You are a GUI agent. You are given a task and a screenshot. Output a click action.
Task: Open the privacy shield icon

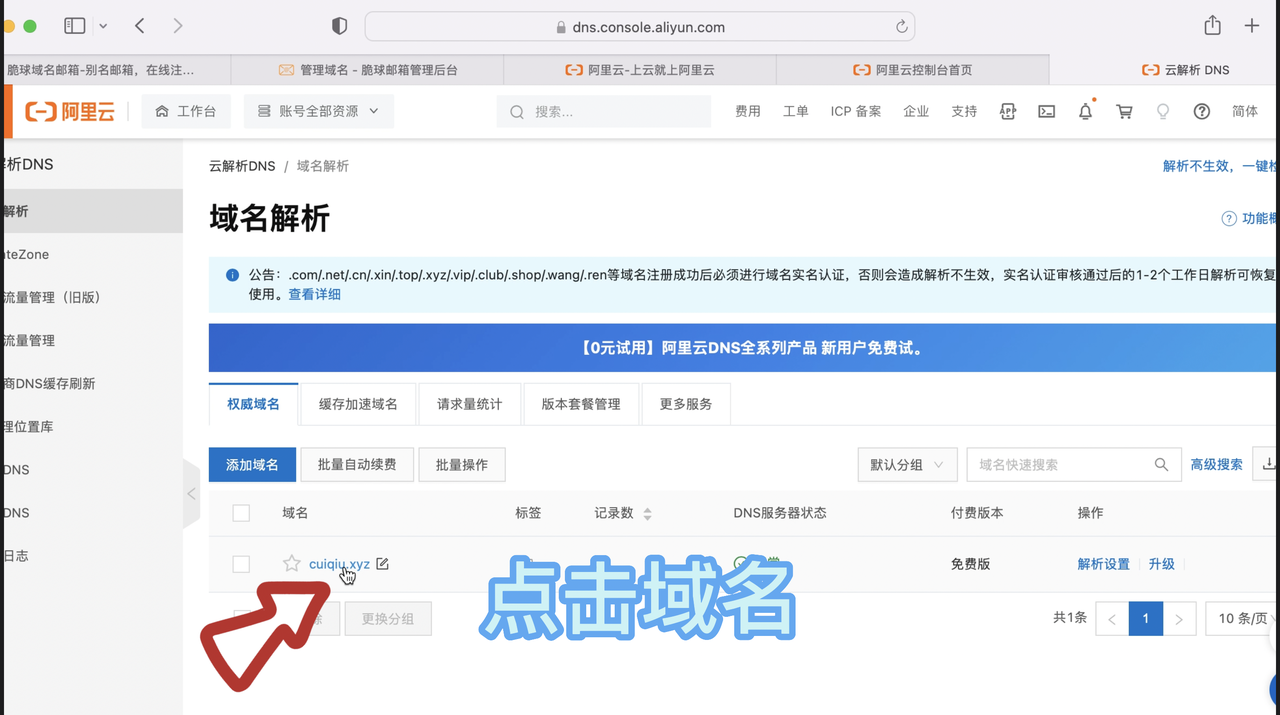click(339, 27)
